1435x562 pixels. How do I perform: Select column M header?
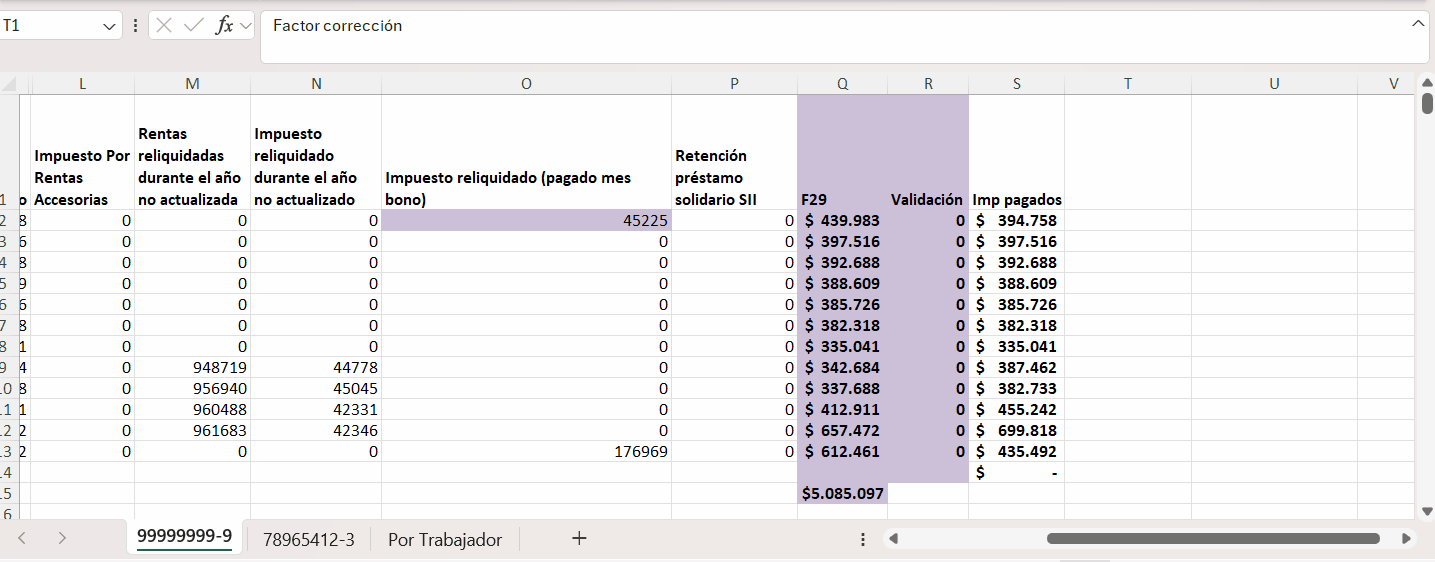(192, 84)
